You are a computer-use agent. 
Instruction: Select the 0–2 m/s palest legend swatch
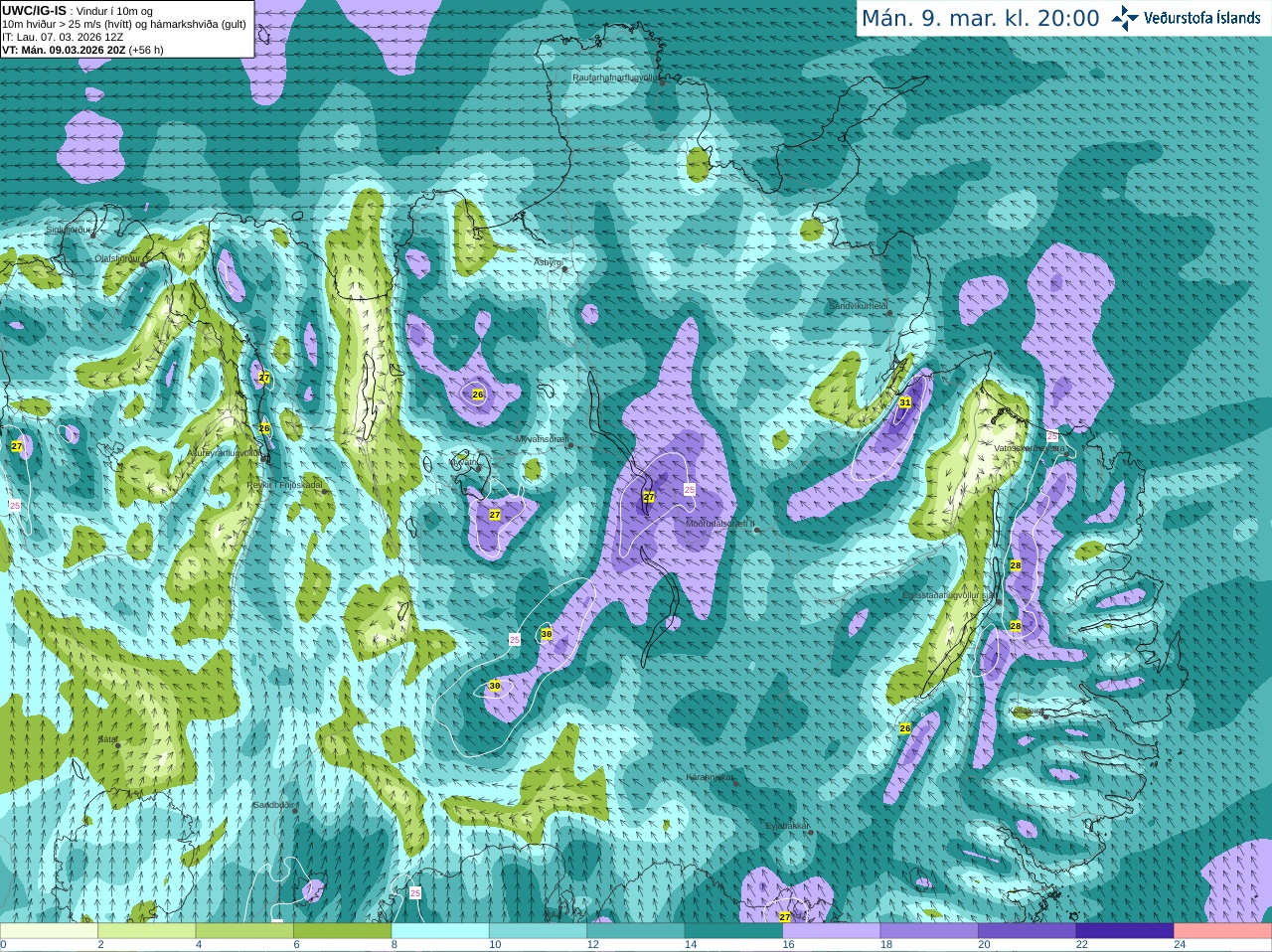pos(49,931)
